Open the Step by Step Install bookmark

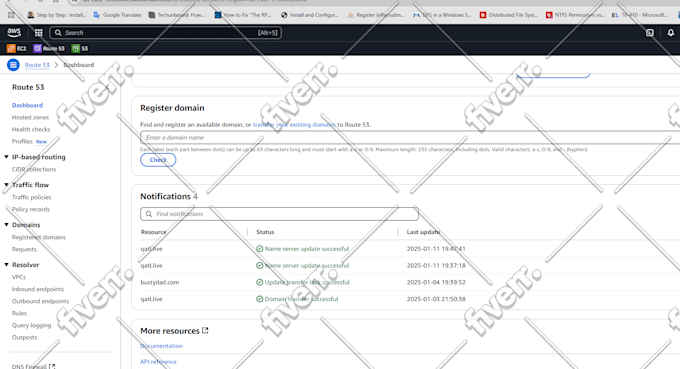(x=57, y=15)
